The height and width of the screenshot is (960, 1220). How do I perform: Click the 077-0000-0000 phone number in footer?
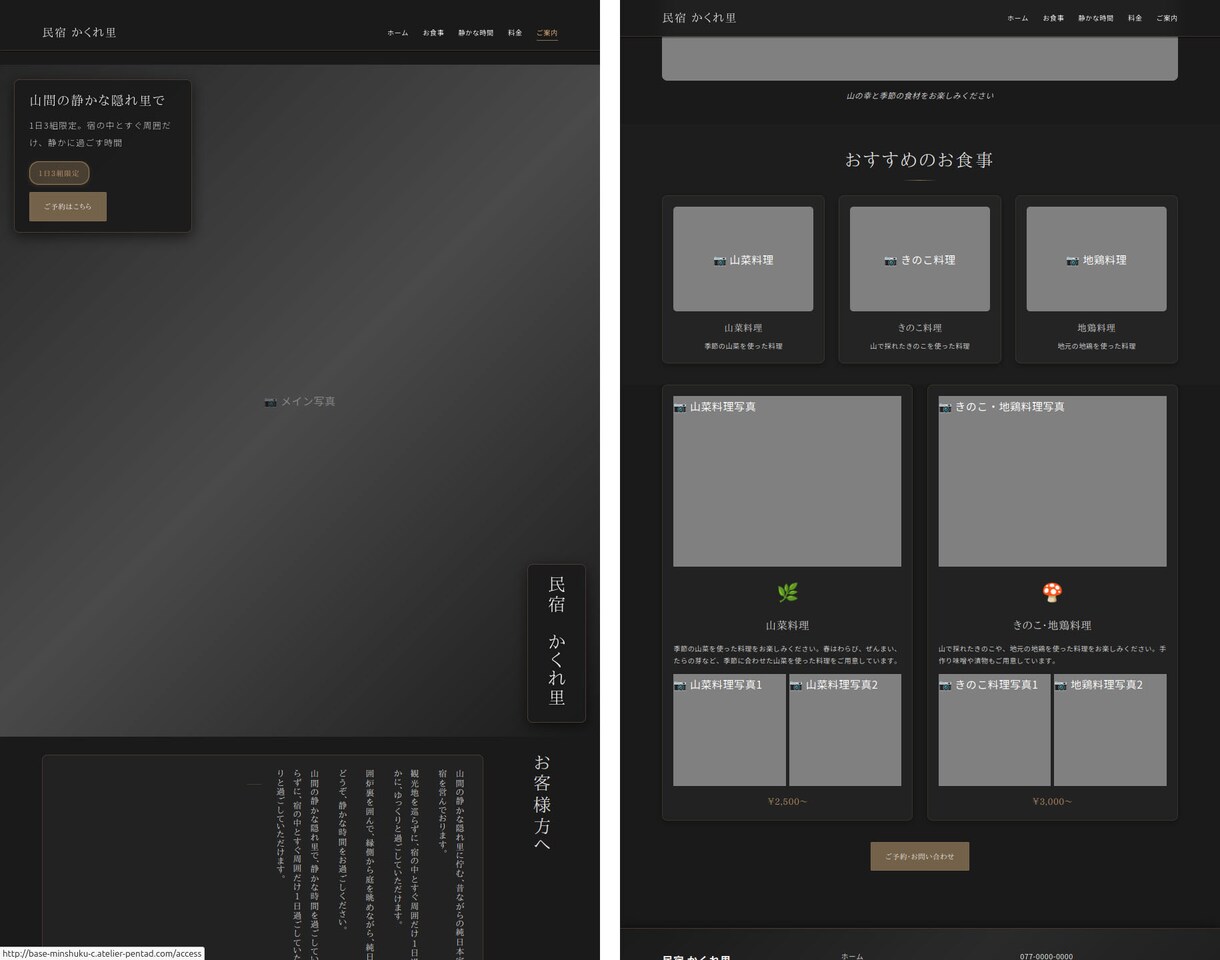(1046, 956)
